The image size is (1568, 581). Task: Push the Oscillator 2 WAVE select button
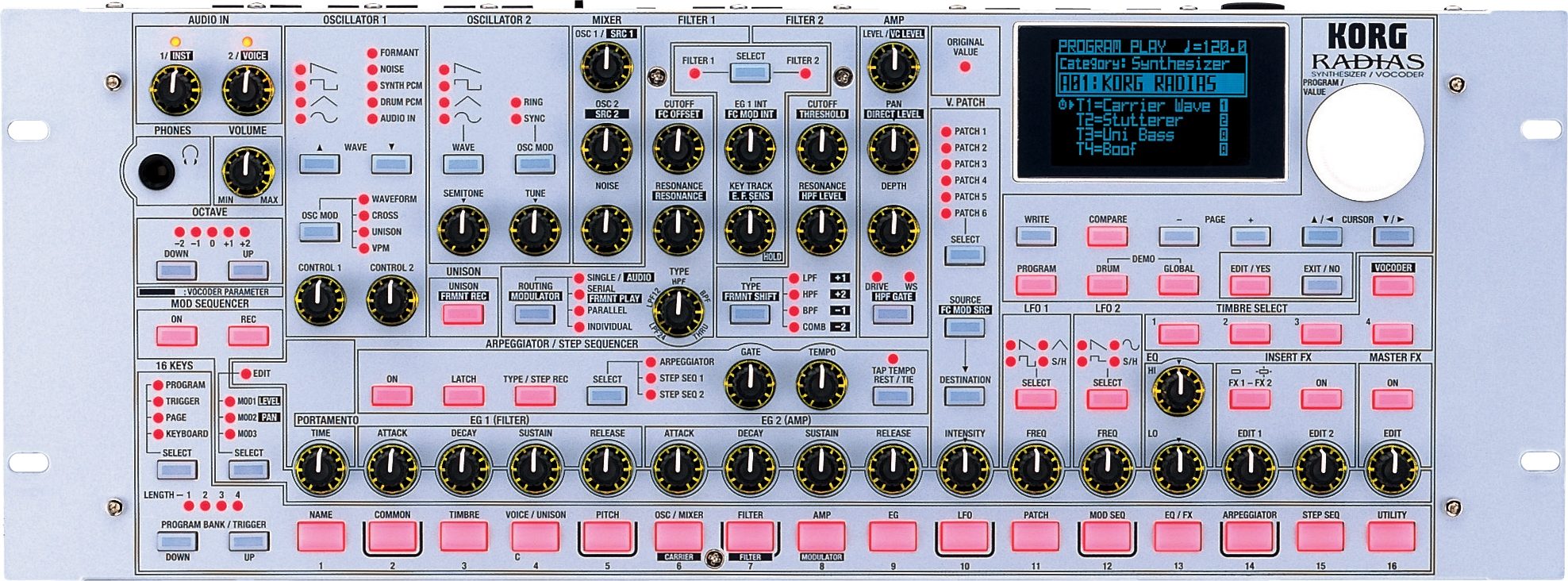pyautogui.click(x=463, y=164)
